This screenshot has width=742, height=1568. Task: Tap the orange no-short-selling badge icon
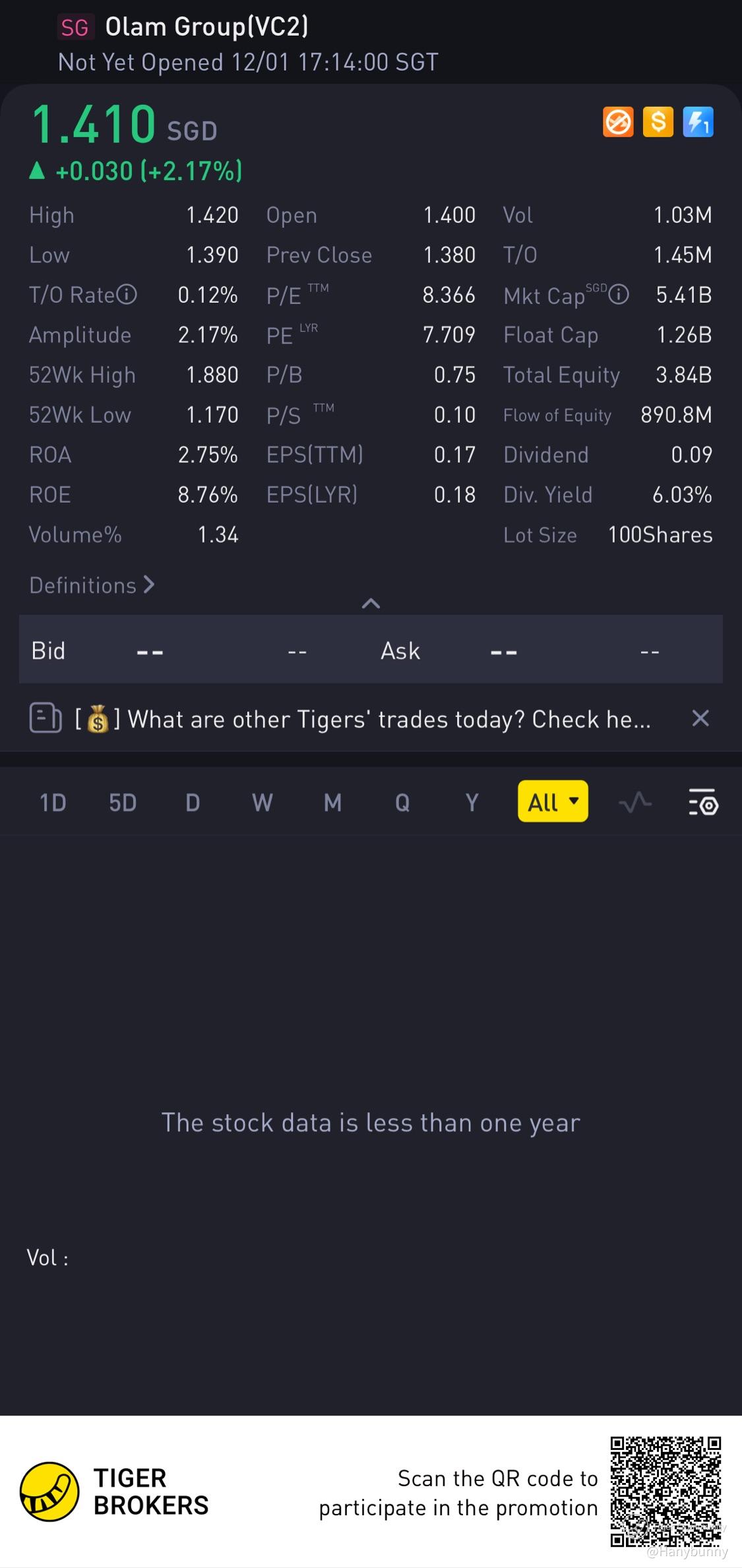(x=618, y=122)
